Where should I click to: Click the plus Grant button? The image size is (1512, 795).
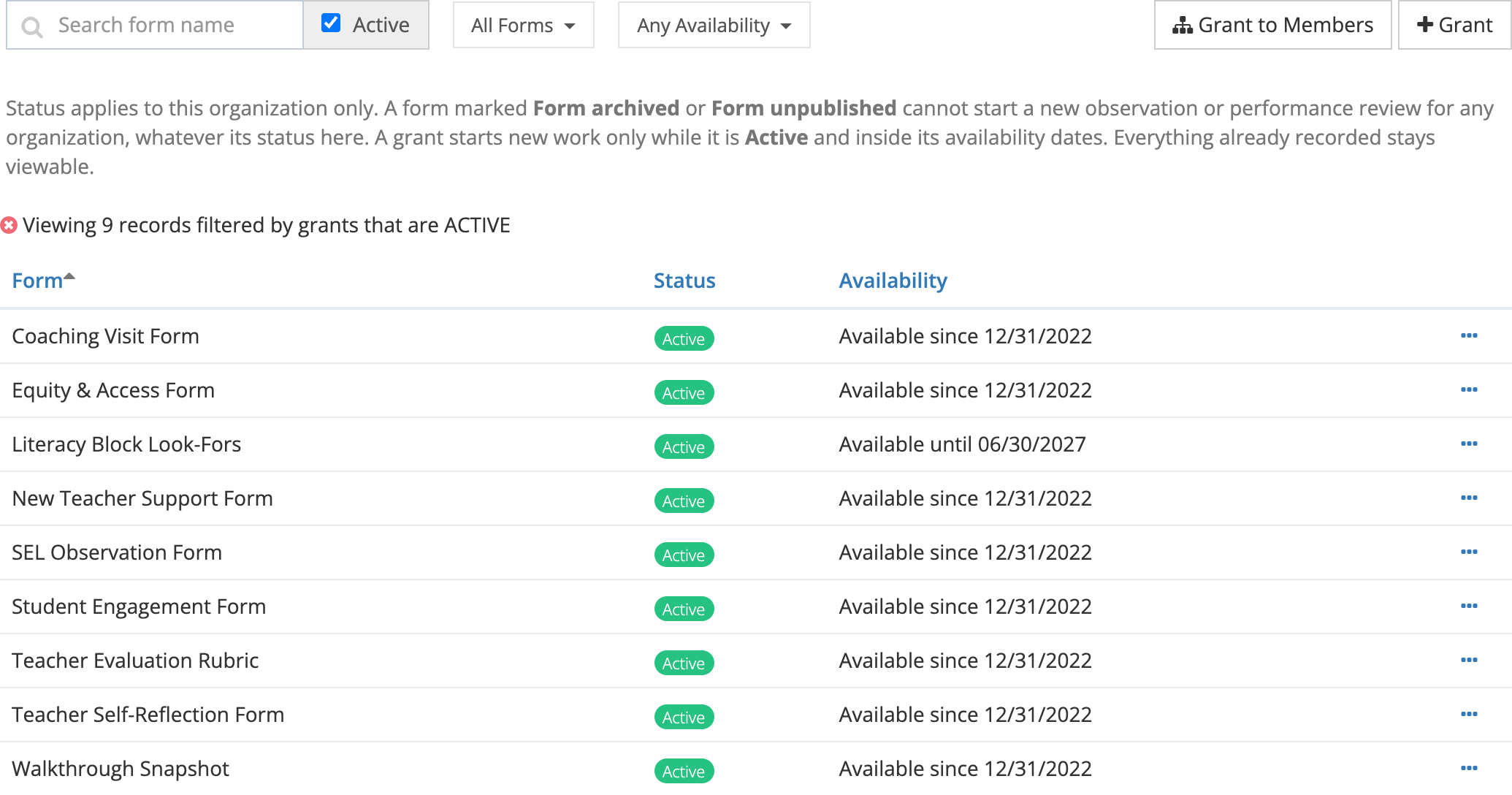[1454, 26]
